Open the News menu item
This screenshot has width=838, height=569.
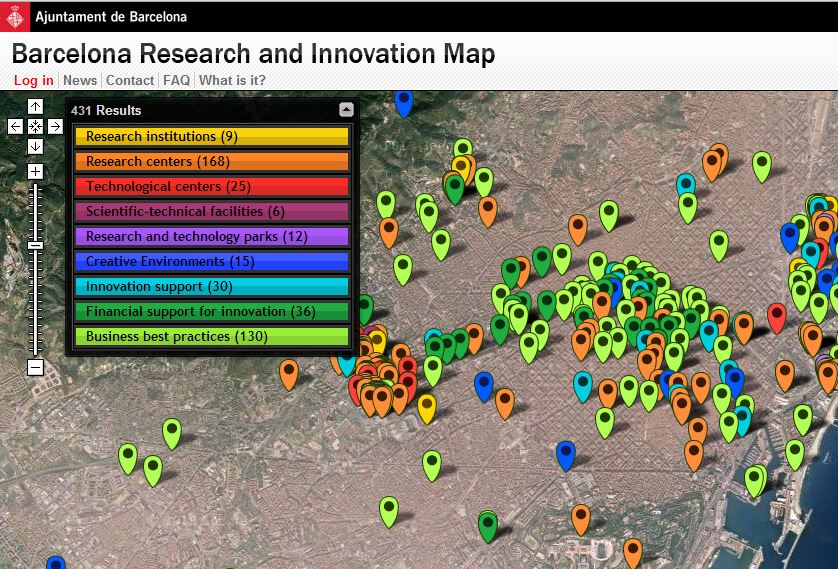(80, 80)
